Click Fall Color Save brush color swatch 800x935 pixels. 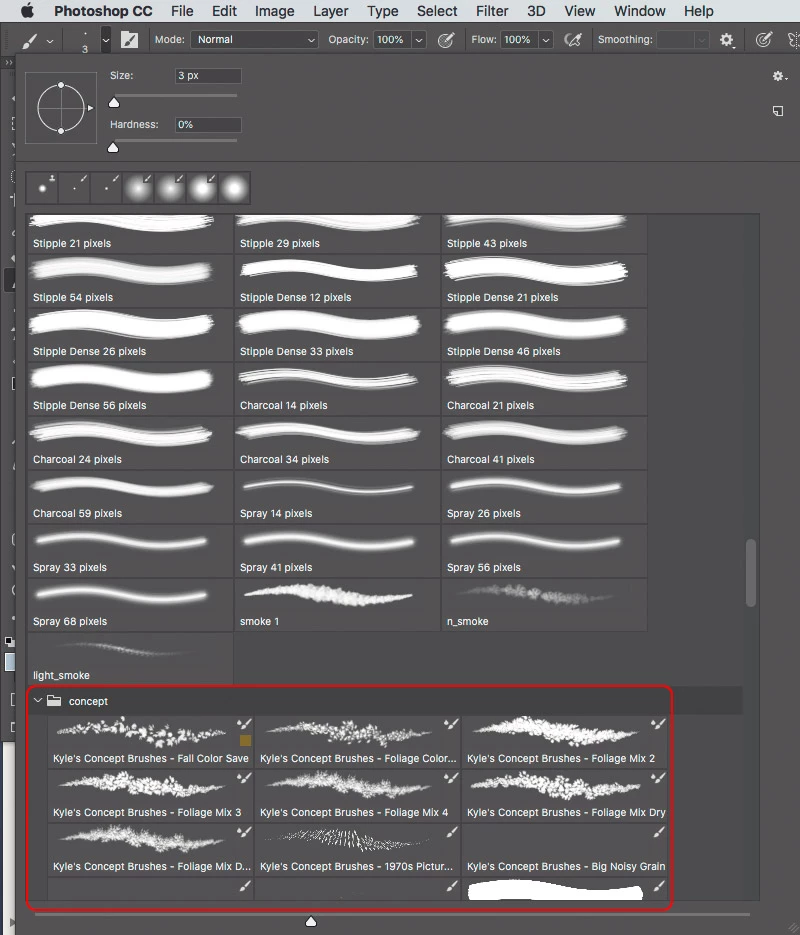(x=245, y=741)
